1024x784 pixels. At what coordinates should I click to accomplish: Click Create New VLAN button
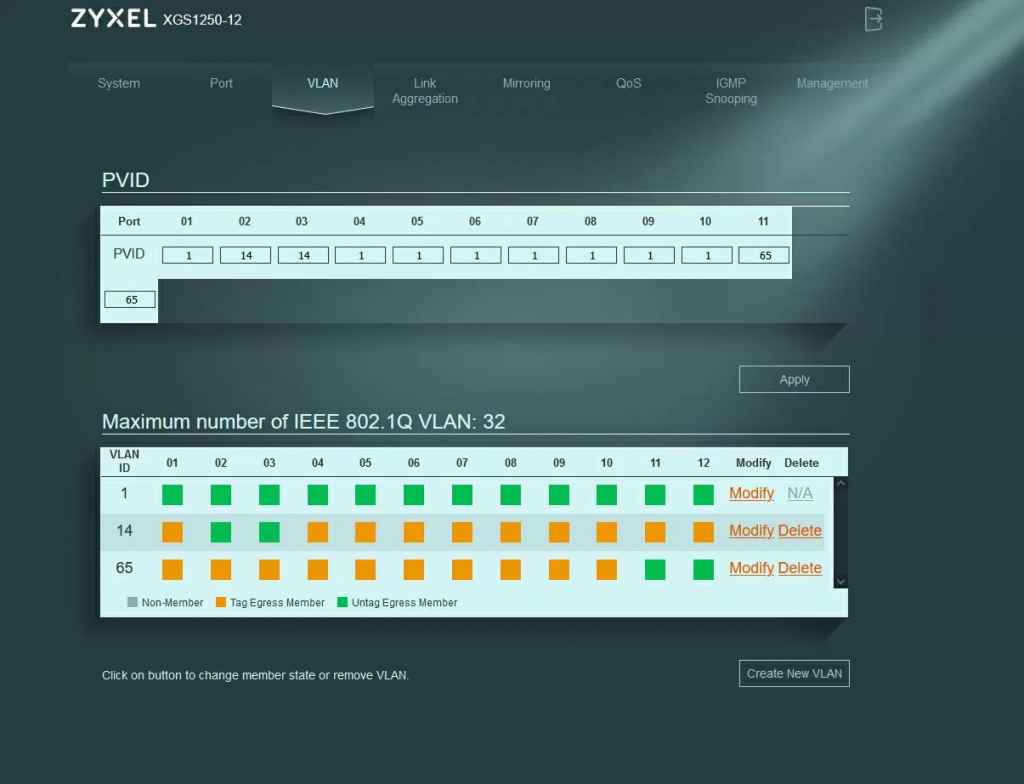pyautogui.click(x=794, y=673)
